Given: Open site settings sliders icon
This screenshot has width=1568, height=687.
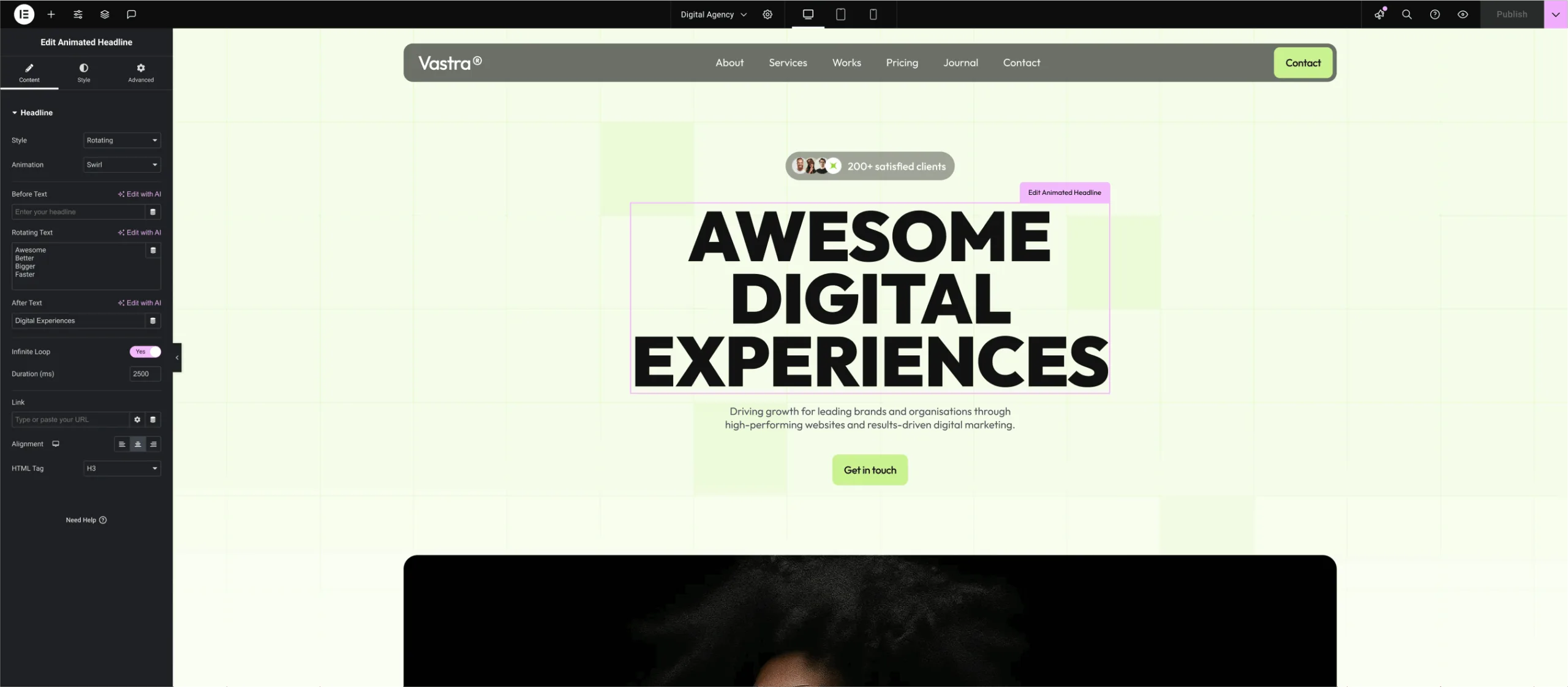Looking at the screenshot, I should pos(78,14).
